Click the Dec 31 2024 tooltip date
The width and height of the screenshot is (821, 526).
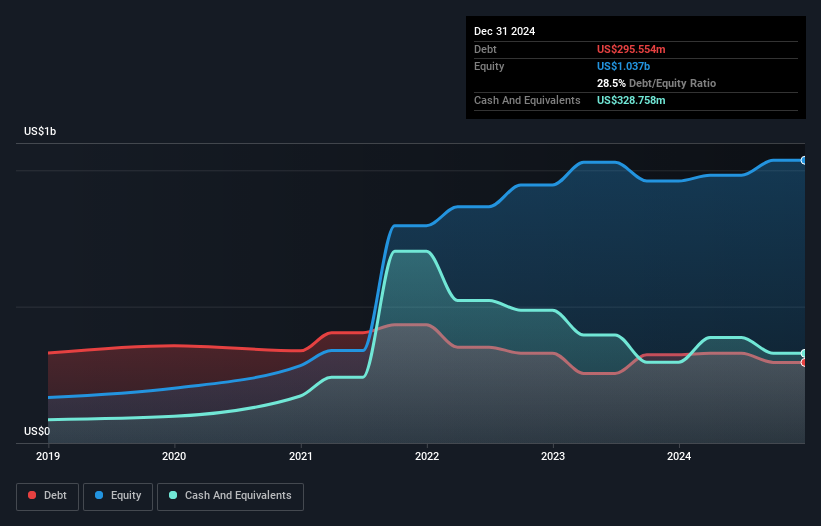504,31
